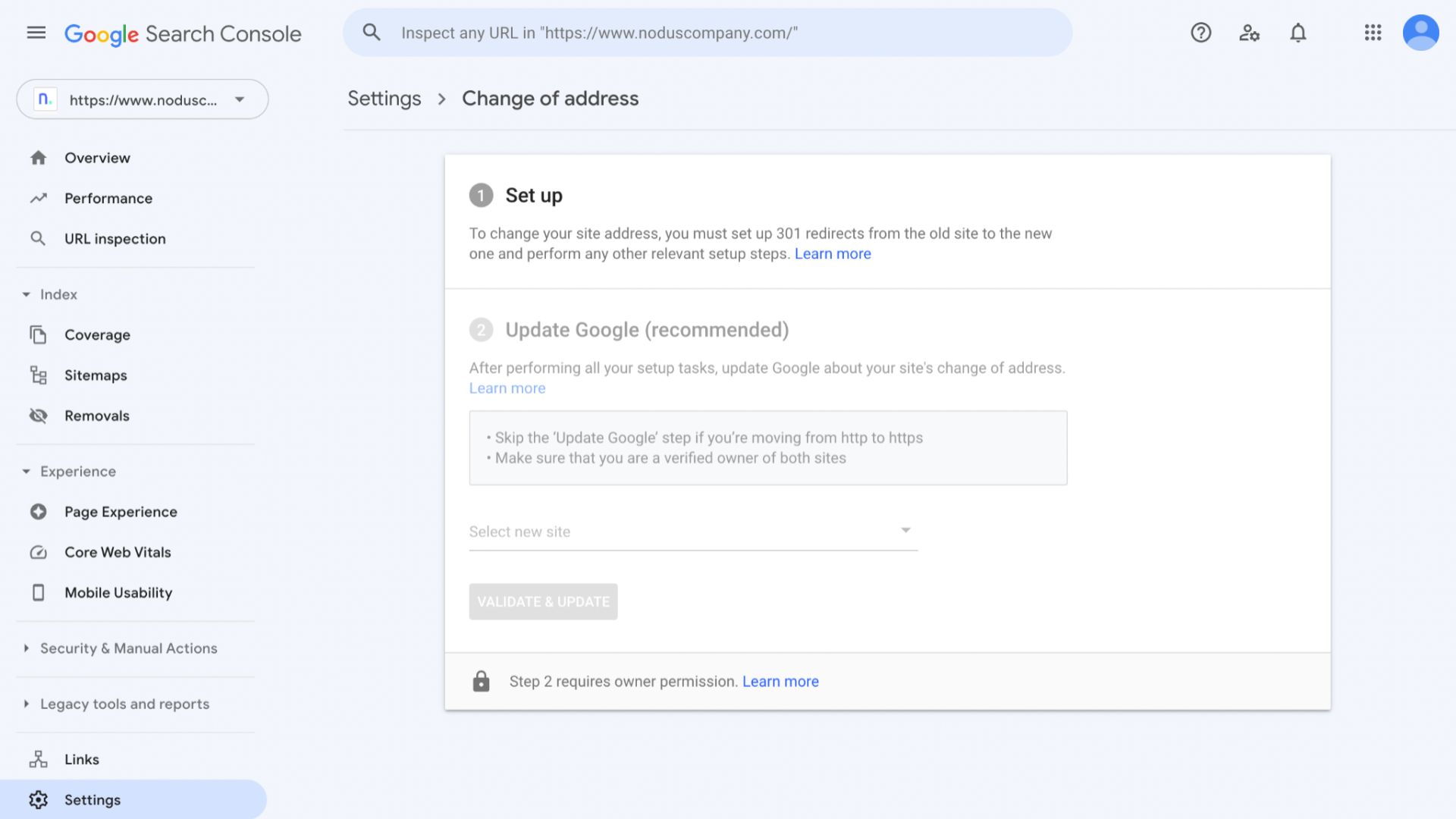Expand Legacy tools and reports section
Image resolution: width=1456 pixels, height=819 pixels.
tap(117, 704)
